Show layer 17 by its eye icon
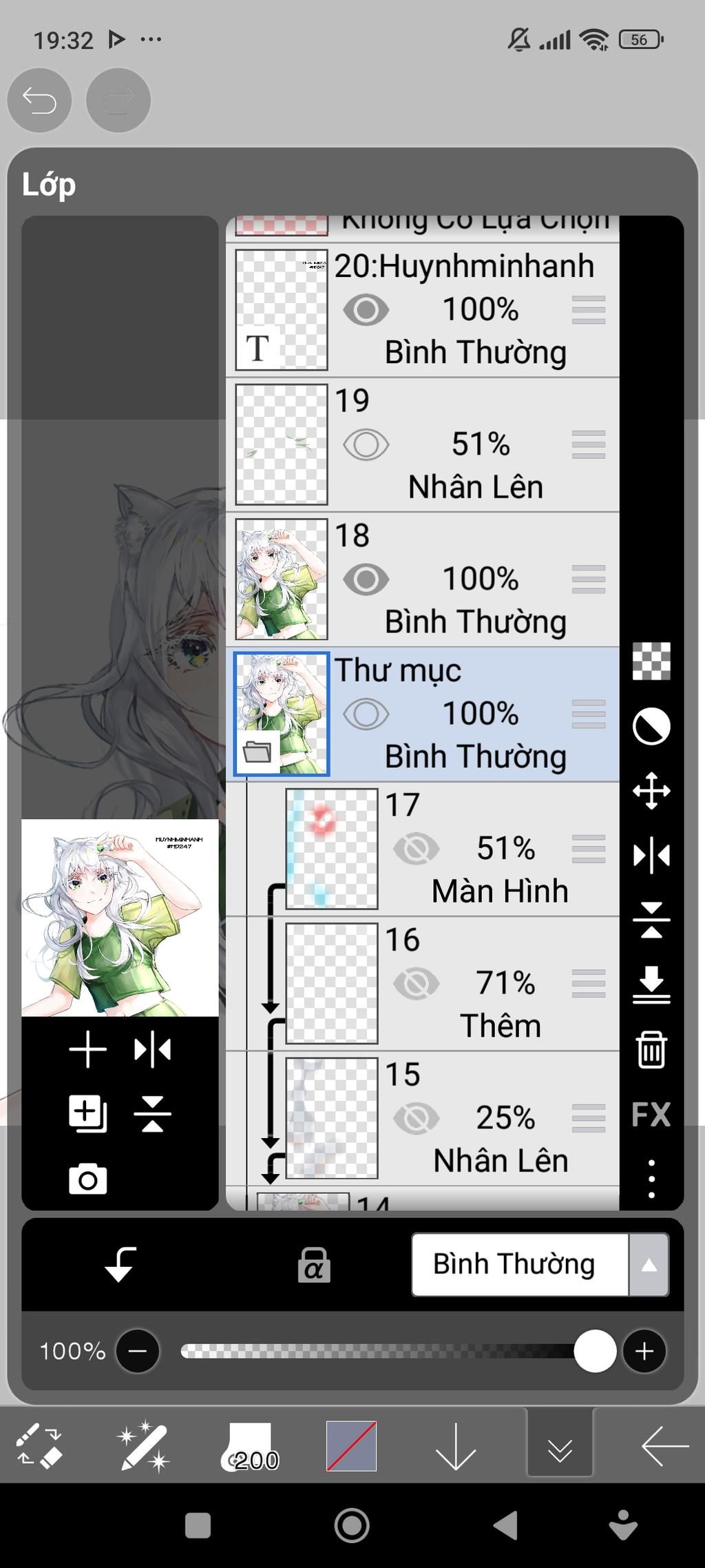 [417, 849]
